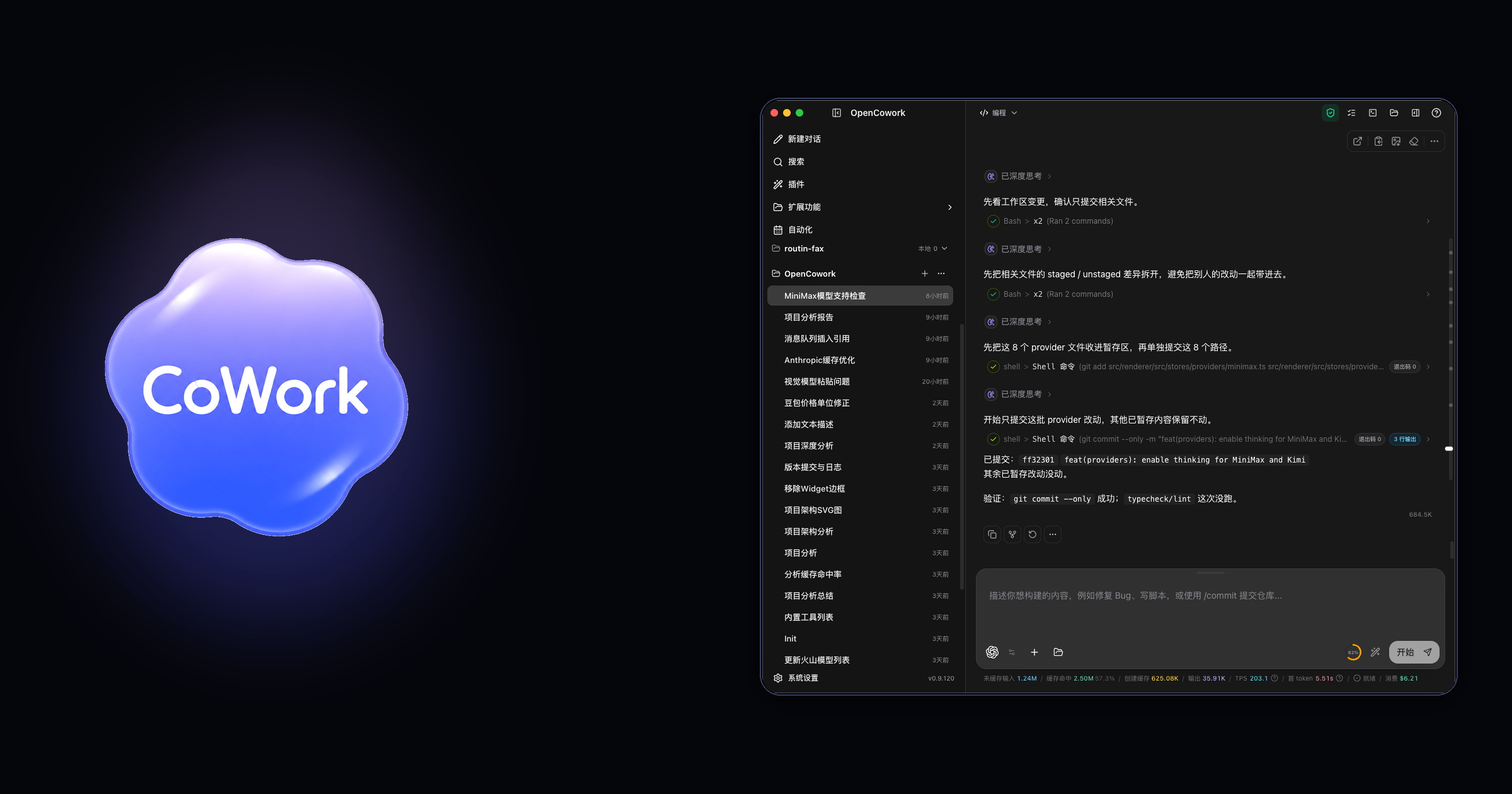Viewport: 1512px width, 794px height.
Task: Click the 就绪 ready status indicator
Action: pos(1365,679)
